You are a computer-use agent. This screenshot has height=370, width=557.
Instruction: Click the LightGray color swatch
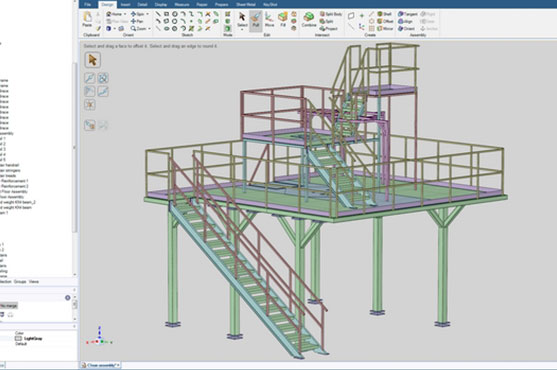(18, 338)
